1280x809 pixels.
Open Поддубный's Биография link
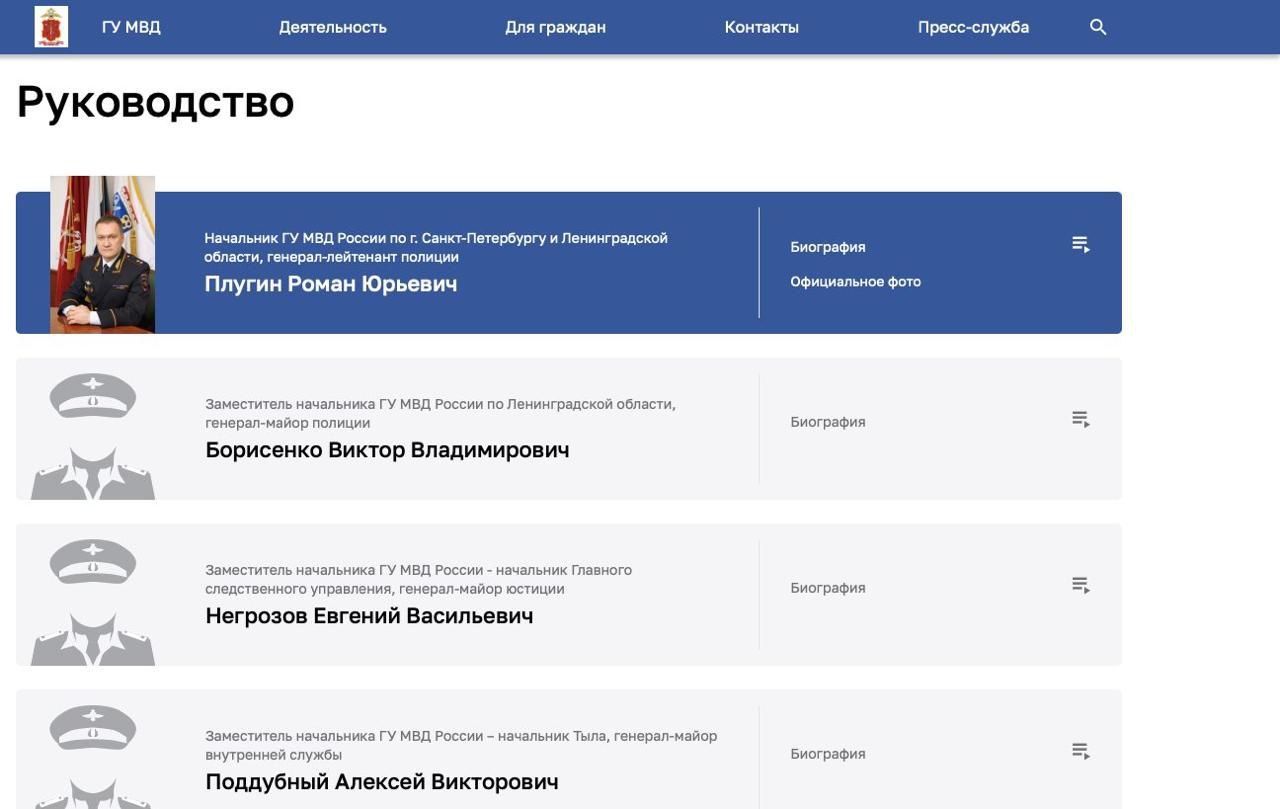pyautogui.click(x=827, y=753)
